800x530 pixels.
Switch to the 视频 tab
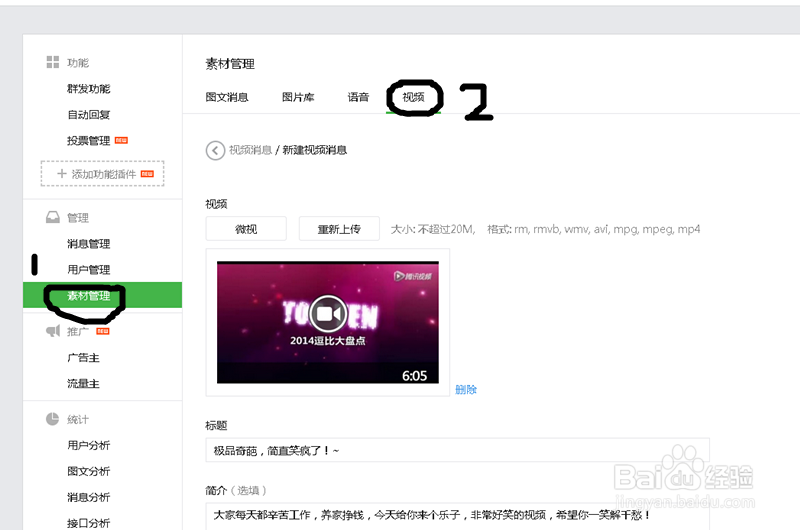[413, 97]
